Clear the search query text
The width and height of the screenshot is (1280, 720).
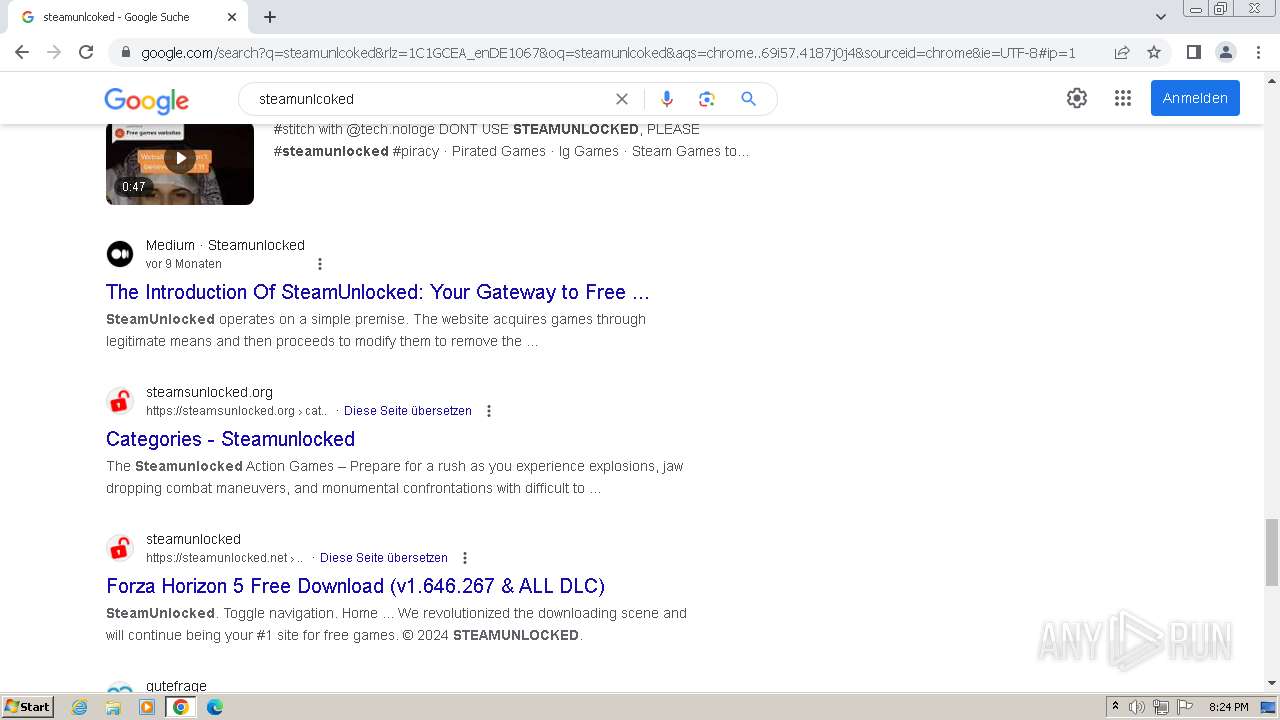click(622, 99)
